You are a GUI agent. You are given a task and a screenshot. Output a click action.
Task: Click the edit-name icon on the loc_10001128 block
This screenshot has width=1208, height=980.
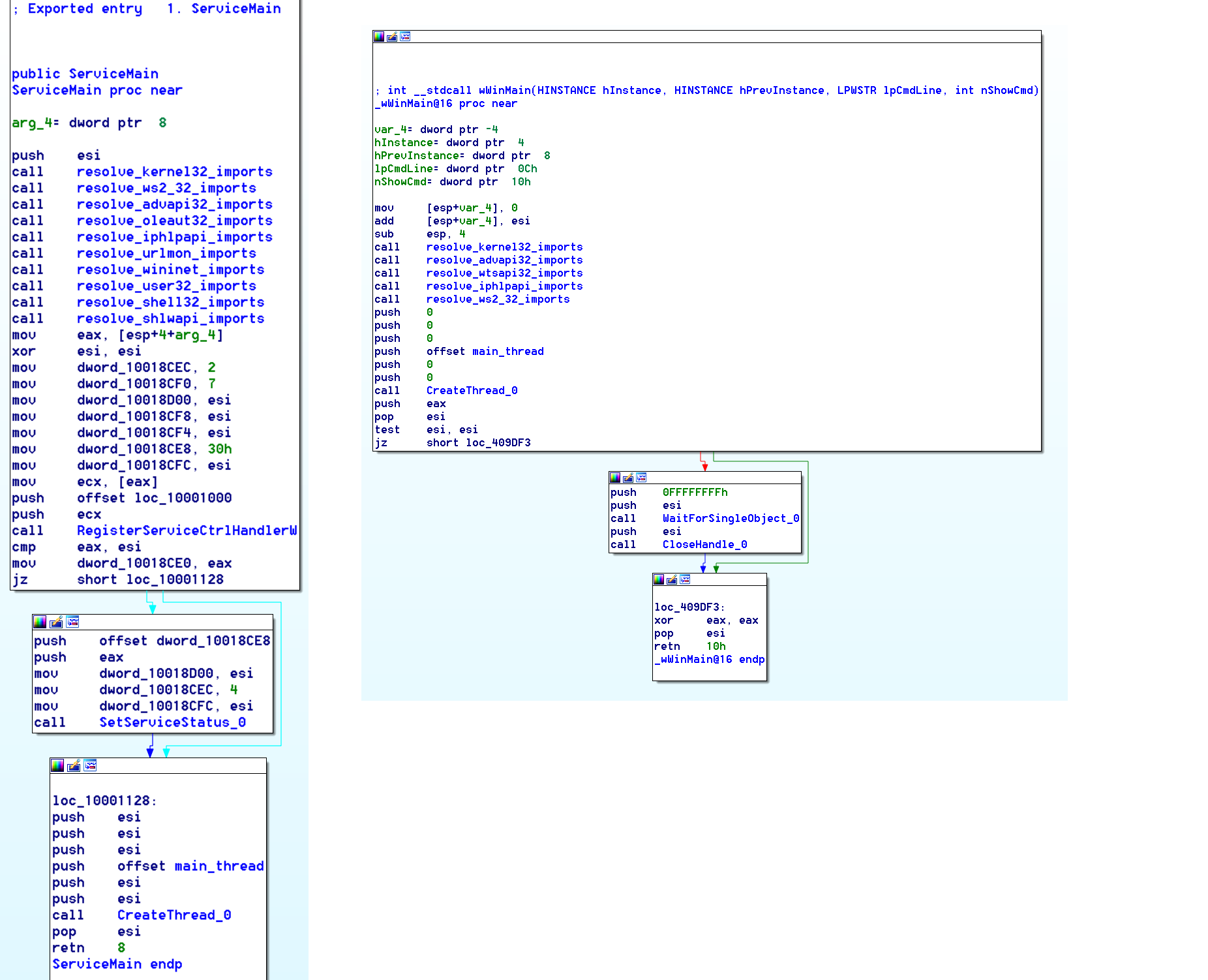74,765
